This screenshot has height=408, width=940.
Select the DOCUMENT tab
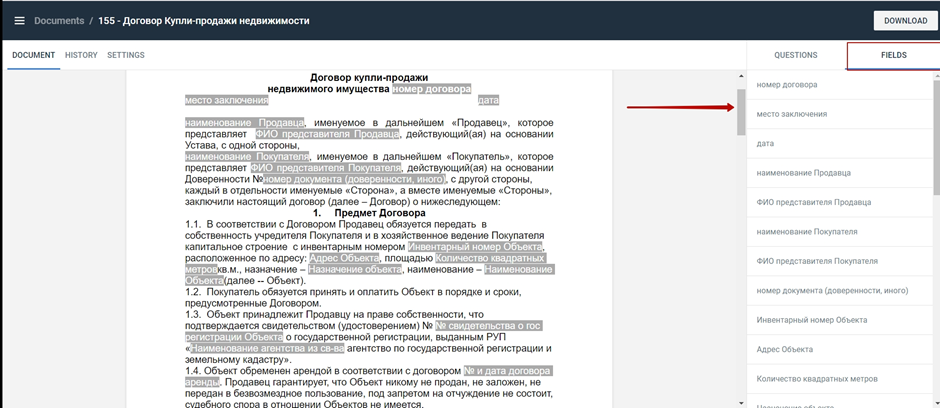(x=33, y=55)
